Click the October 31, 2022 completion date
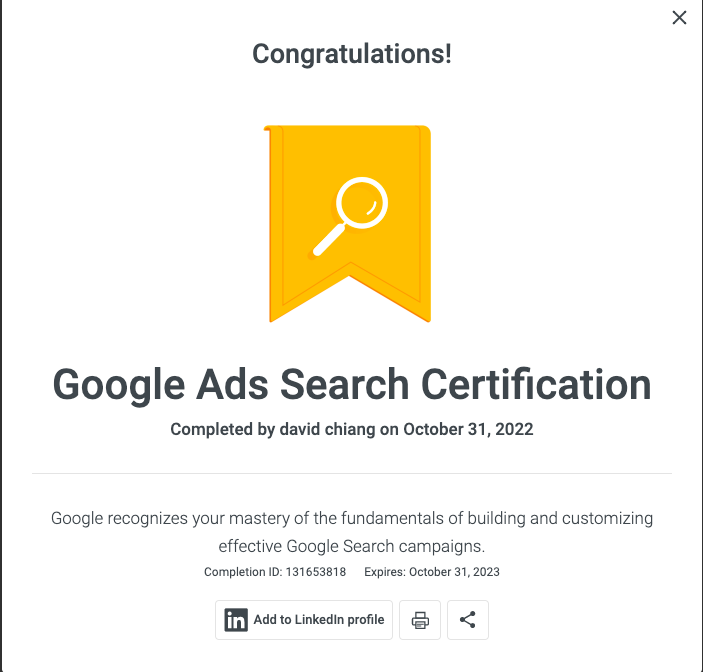Viewport: 703px width, 672px height. point(468,429)
